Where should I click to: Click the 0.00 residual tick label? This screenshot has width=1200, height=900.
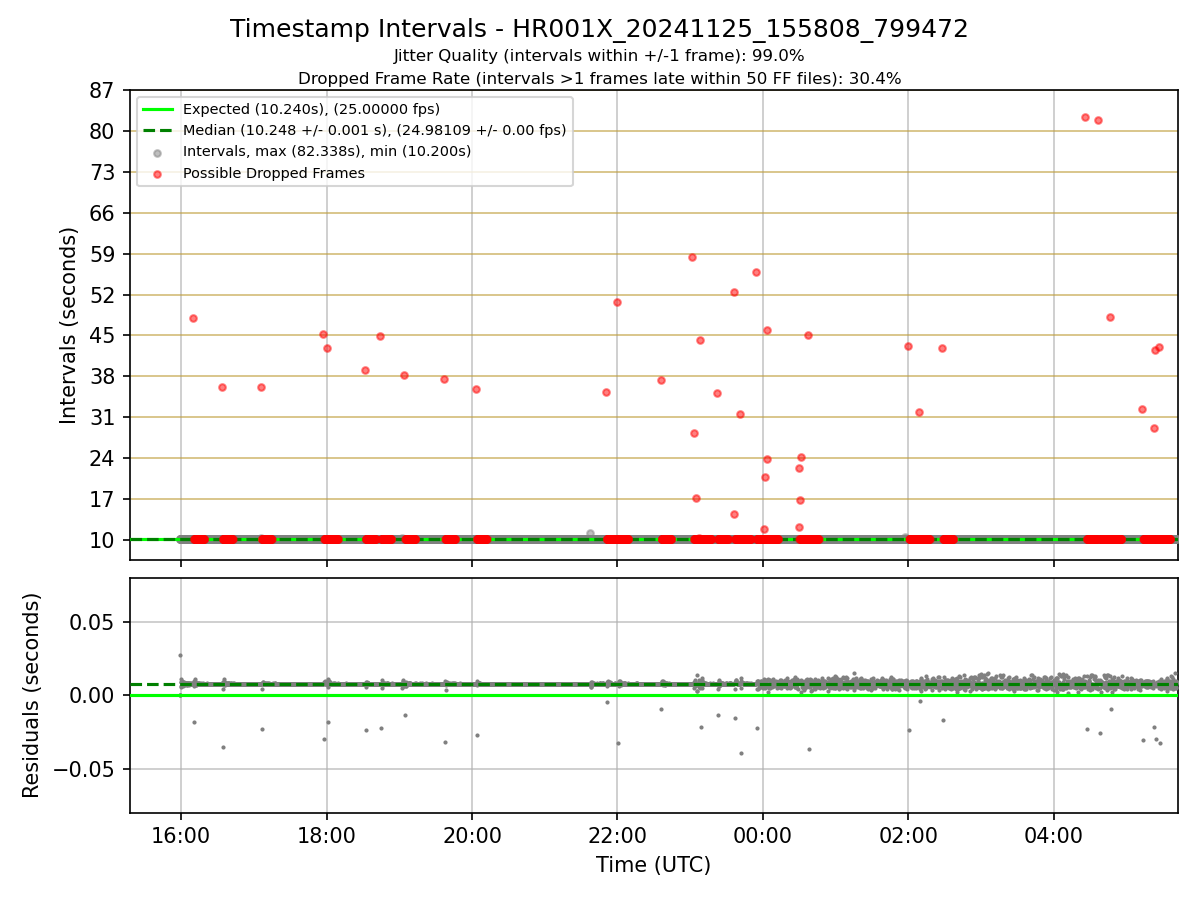pos(92,695)
